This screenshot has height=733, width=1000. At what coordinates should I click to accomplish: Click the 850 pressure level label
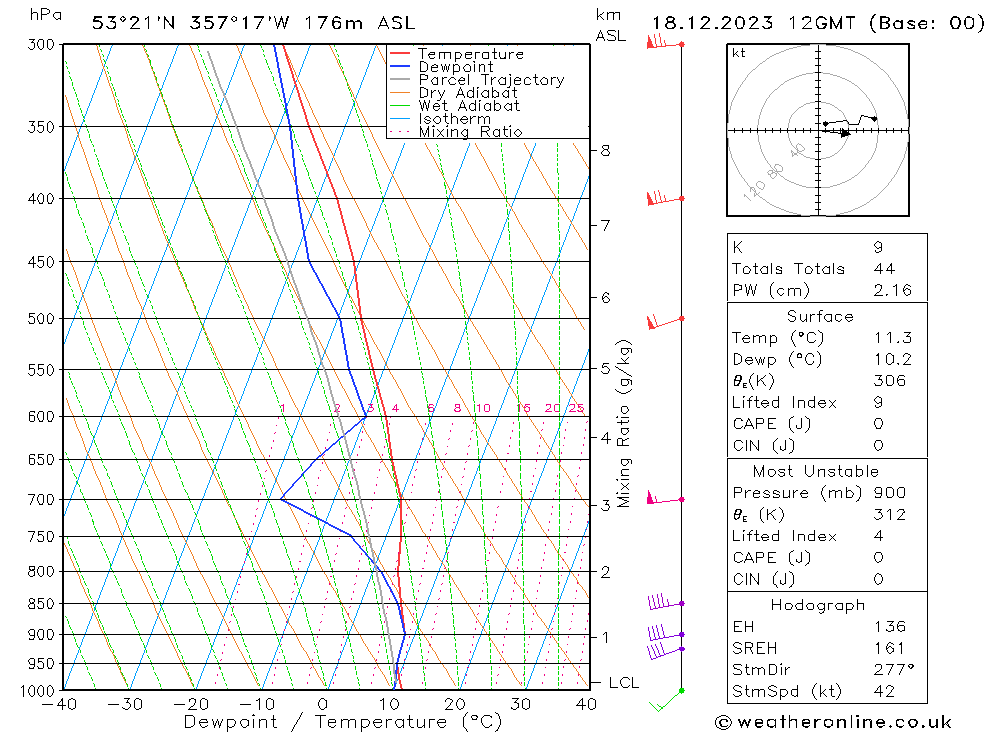click(41, 603)
